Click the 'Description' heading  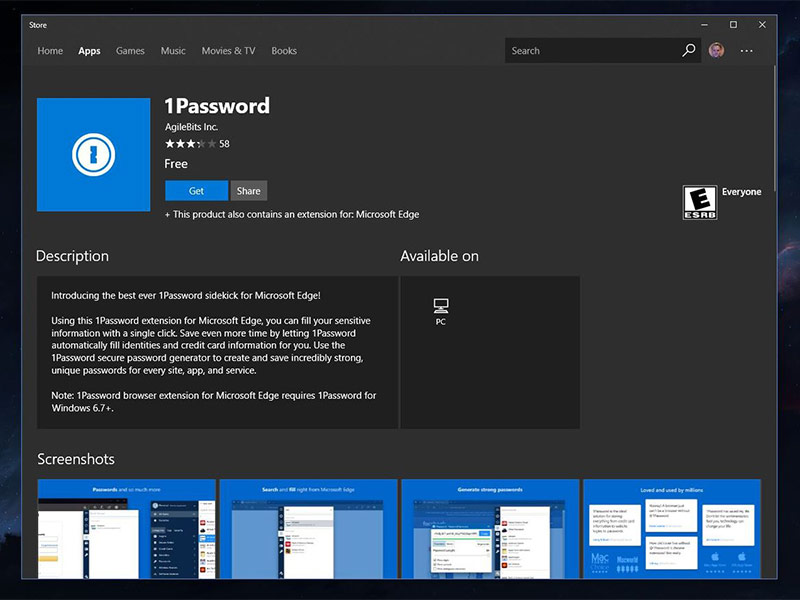point(72,256)
